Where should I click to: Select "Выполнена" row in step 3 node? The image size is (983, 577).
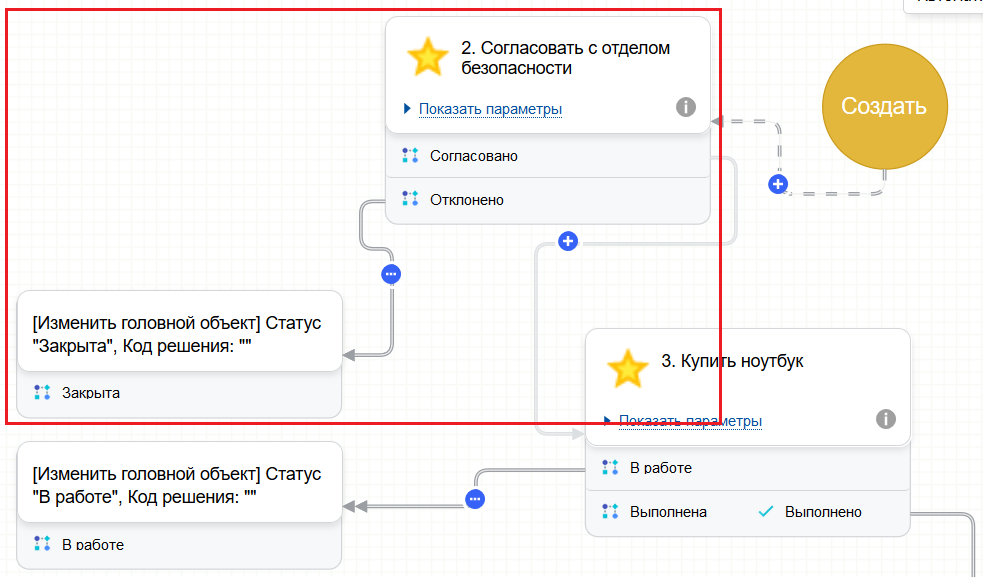[668, 512]
